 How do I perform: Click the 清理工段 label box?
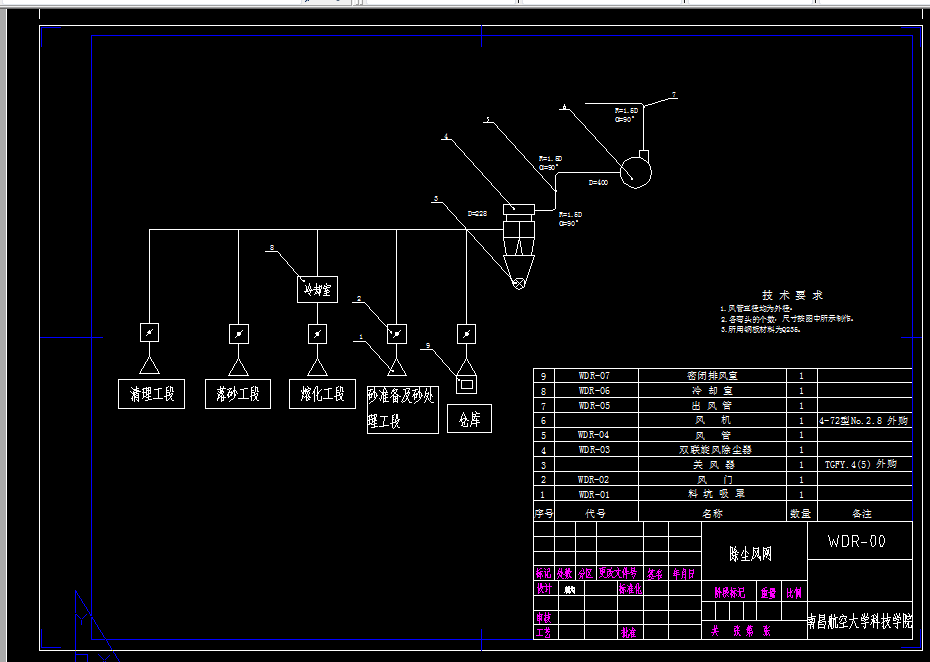pos(151,394)
